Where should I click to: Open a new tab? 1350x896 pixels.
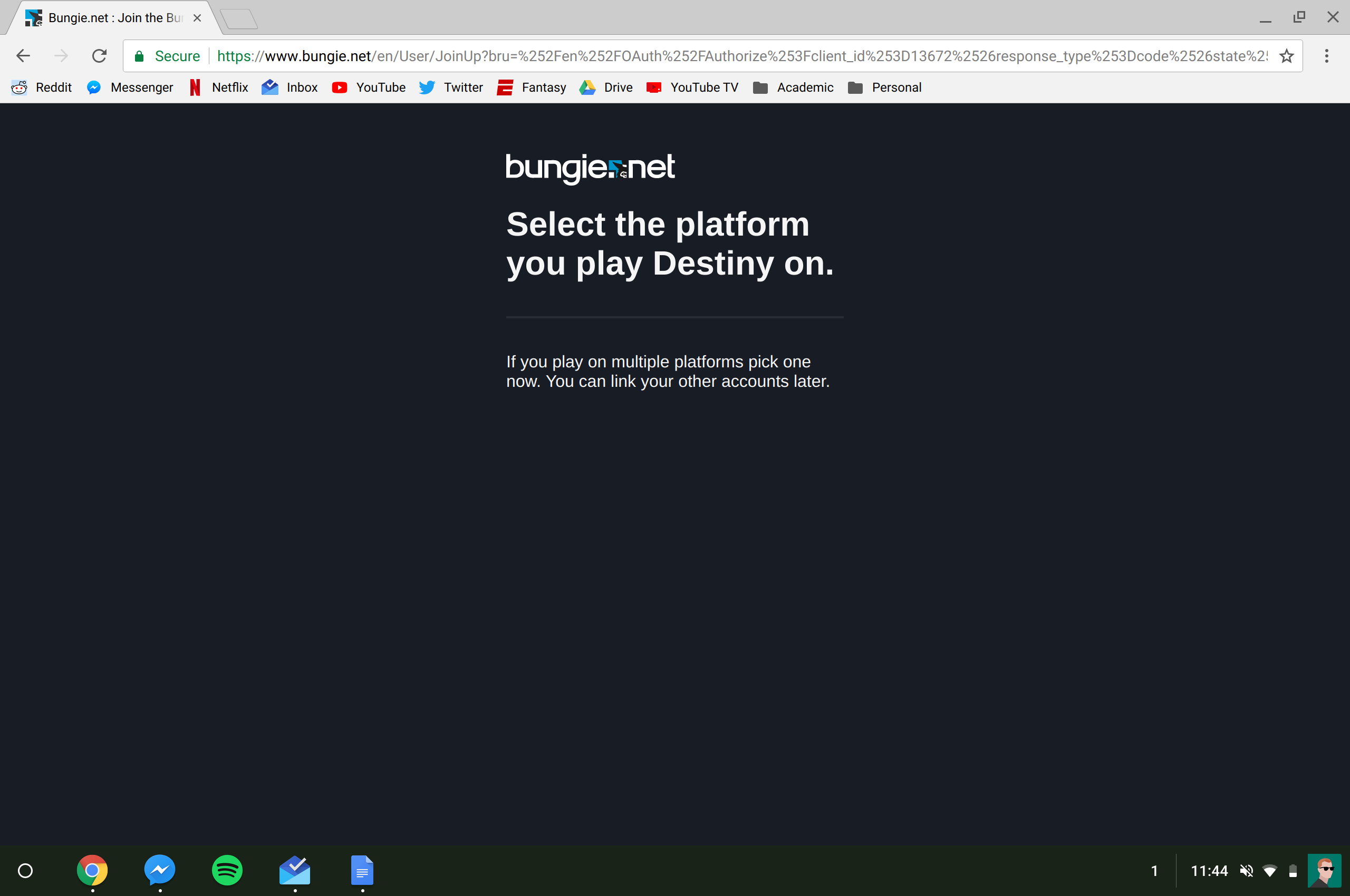tap(239, 19)
